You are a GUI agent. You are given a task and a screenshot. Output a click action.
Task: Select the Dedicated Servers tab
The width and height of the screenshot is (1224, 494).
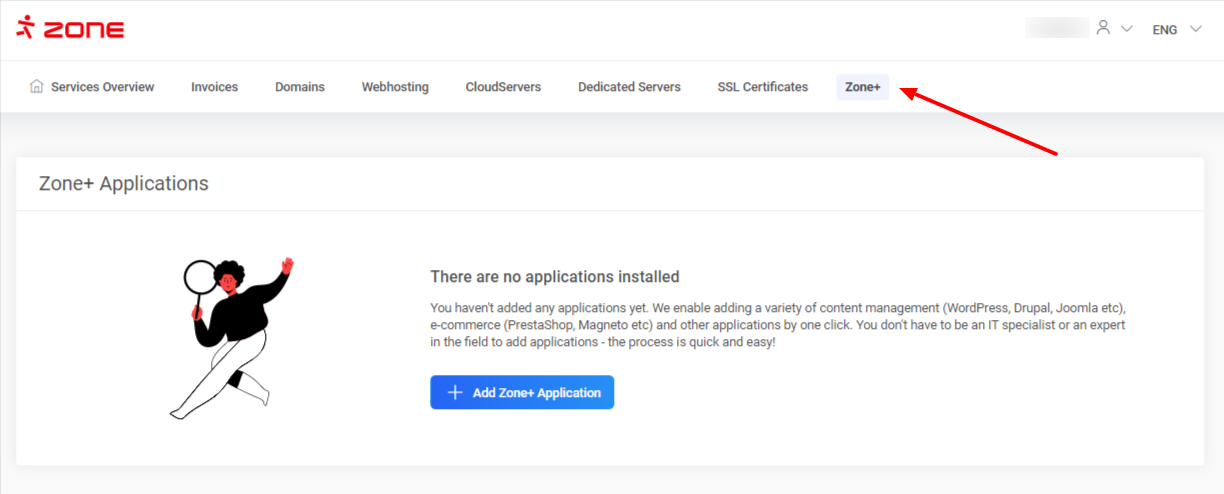[x=629, y=87]
